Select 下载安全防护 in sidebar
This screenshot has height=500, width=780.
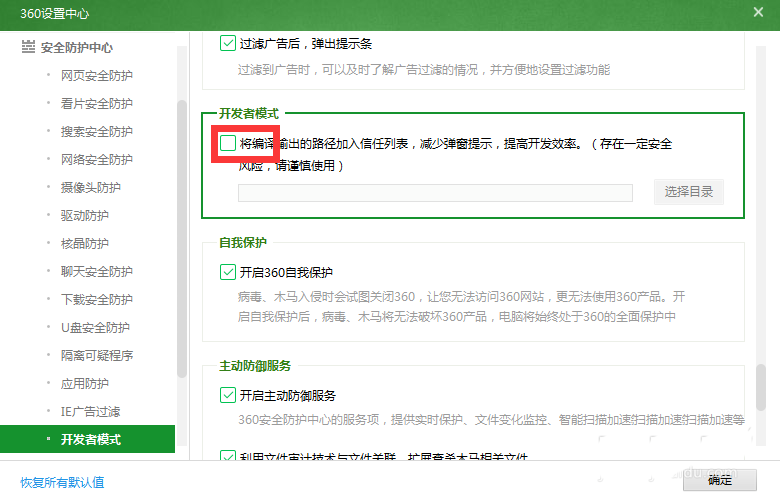(x=97, y=300)
